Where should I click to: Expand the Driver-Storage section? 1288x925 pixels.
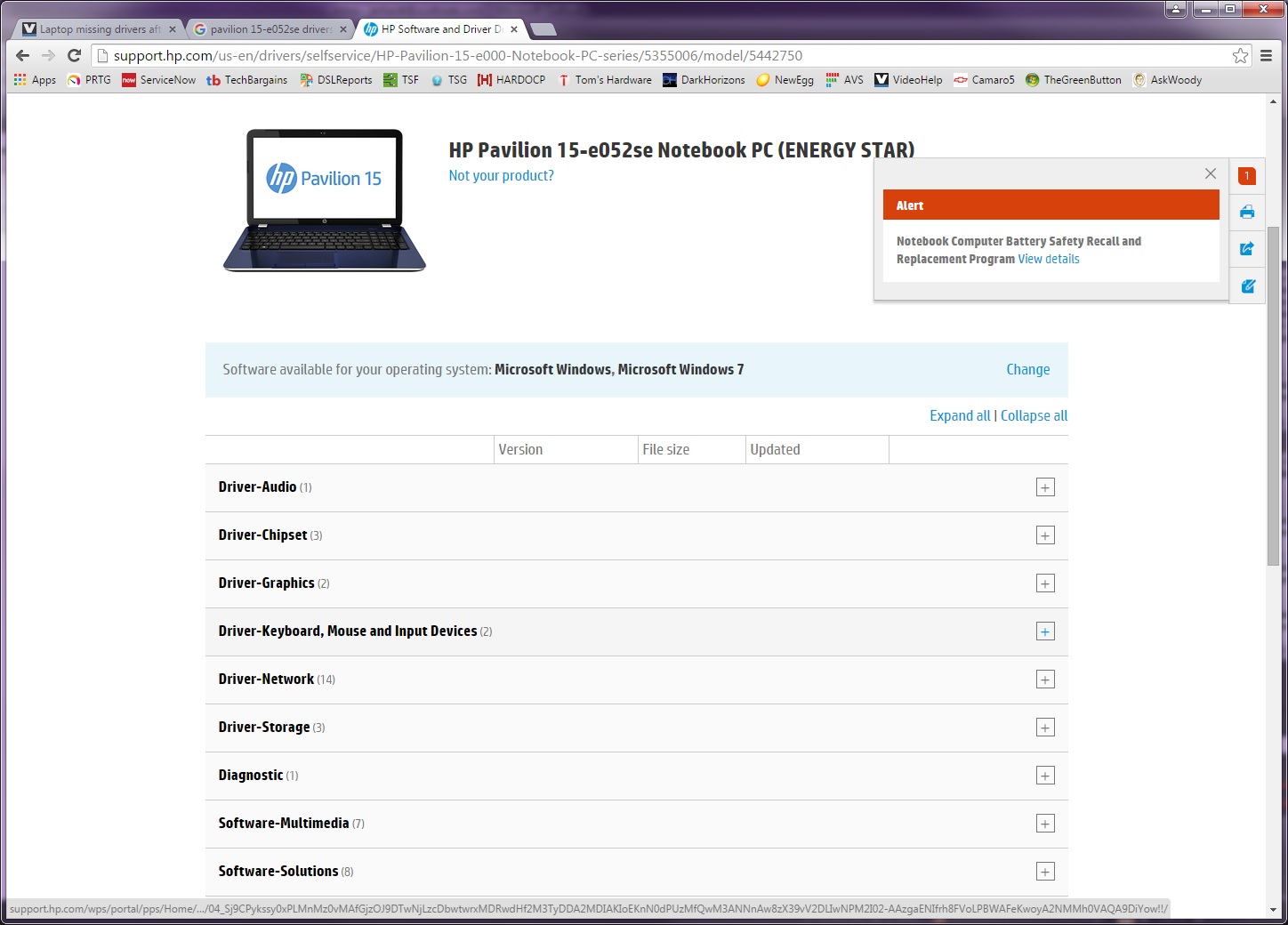pos(1045,728)
